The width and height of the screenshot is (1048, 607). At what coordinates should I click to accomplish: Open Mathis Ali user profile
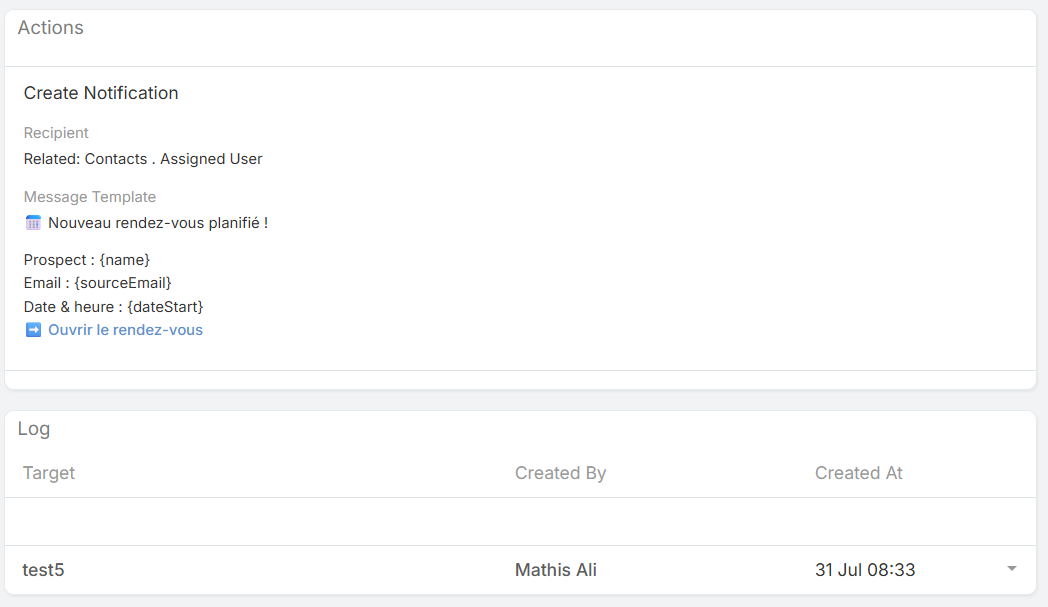coord(555,570)
